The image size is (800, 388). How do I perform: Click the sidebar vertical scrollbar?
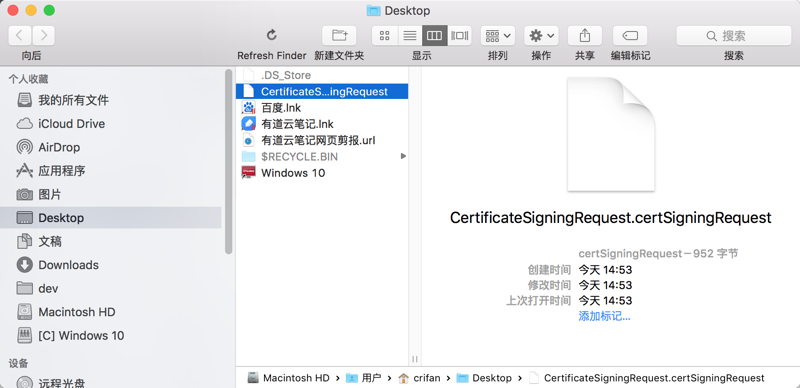pos(229,161)
